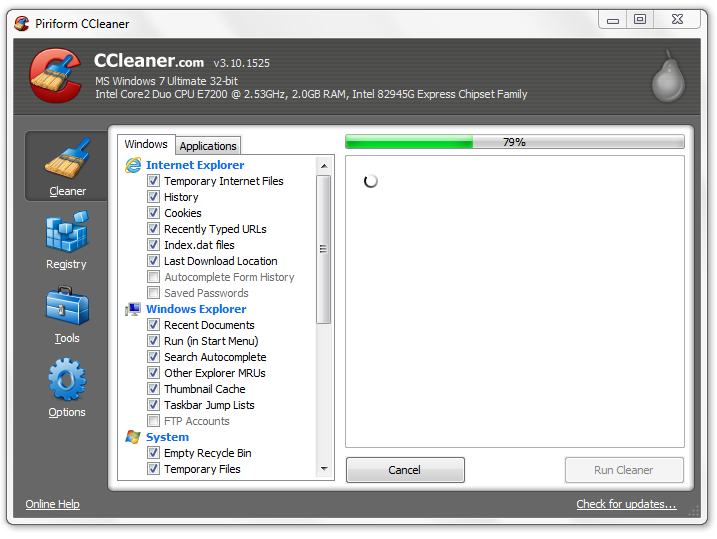The image size is (717, 539).
Task: Toggle Temporary Files checkbox
Action: coord(154,469)
